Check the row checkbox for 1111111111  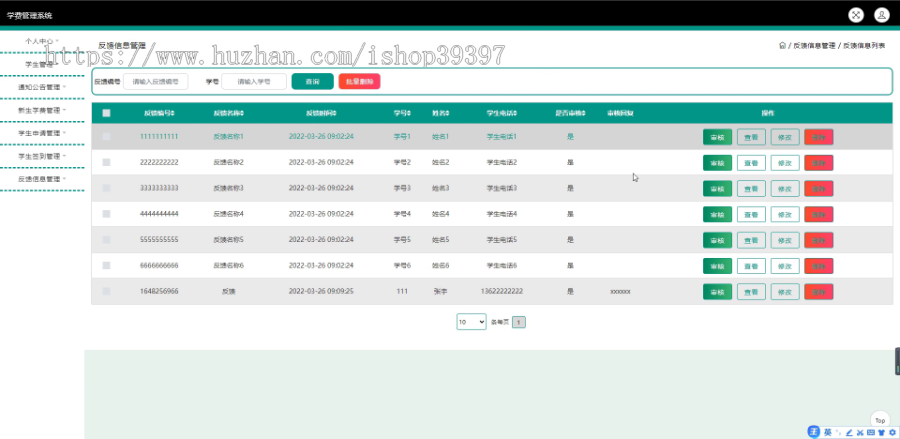click(106, 137)
